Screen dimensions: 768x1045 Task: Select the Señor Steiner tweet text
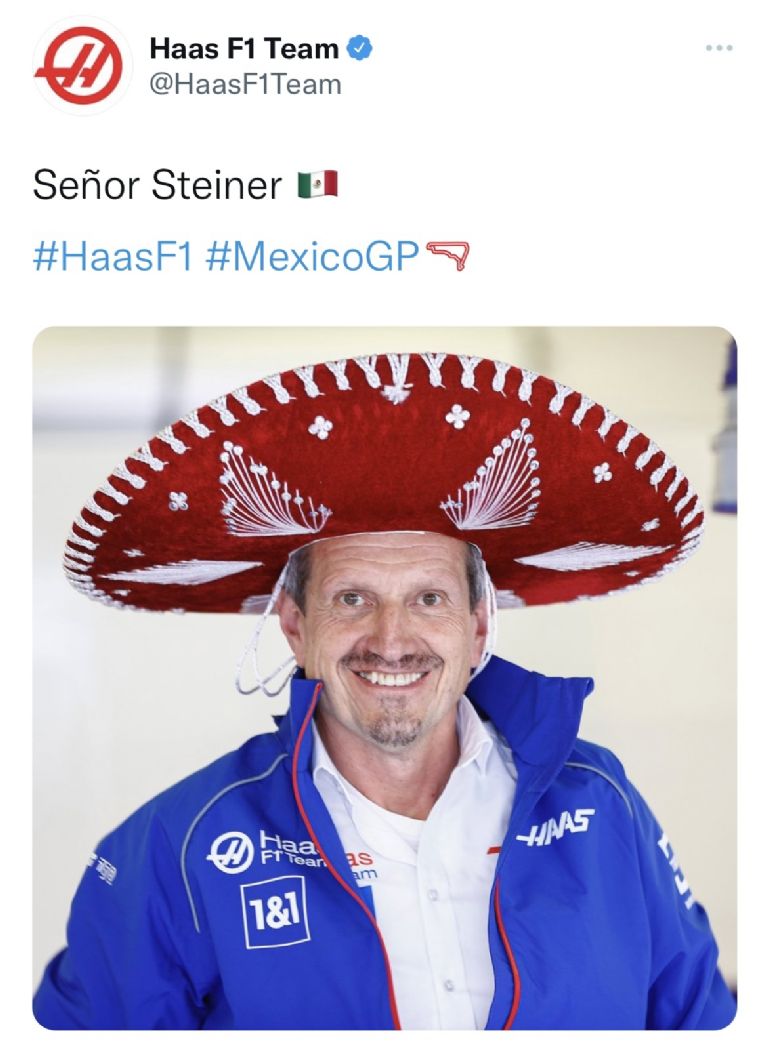157,185
